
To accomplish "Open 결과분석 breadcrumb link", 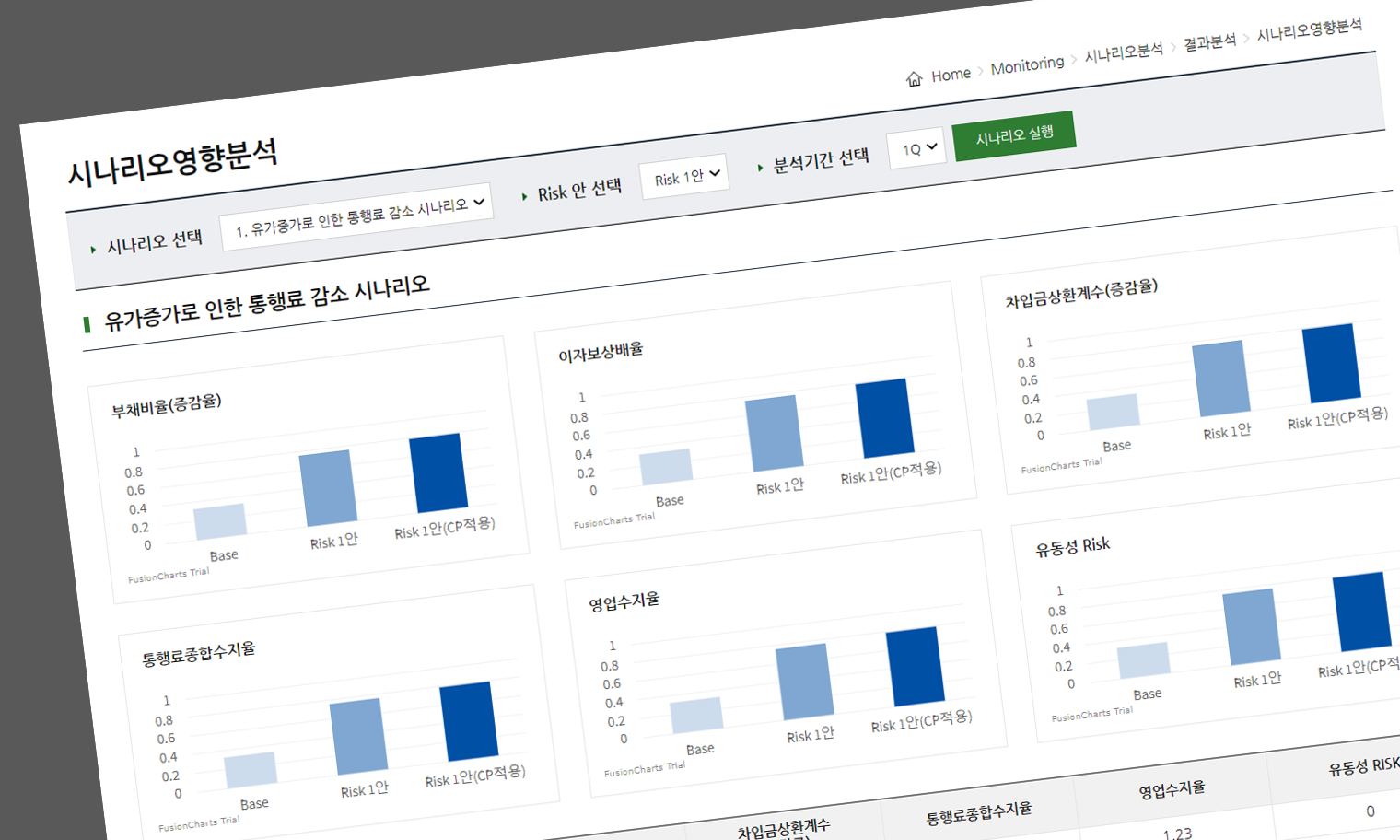I will [1209, 42].
